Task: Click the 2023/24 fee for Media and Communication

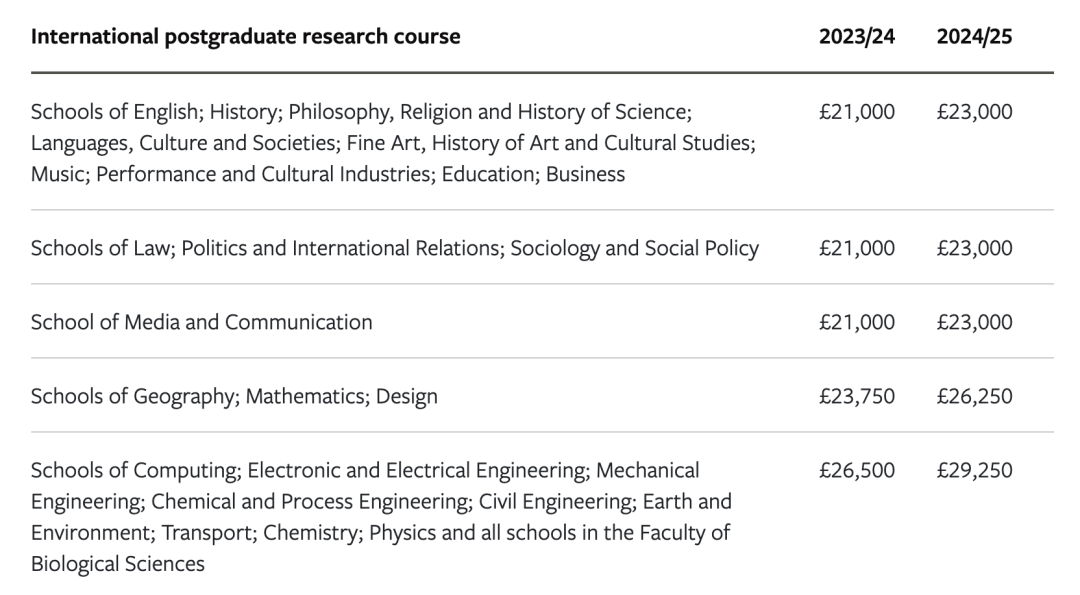Action: [857, 322]
